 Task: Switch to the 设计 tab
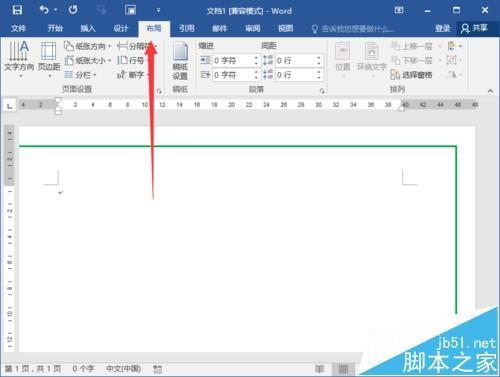121,29
